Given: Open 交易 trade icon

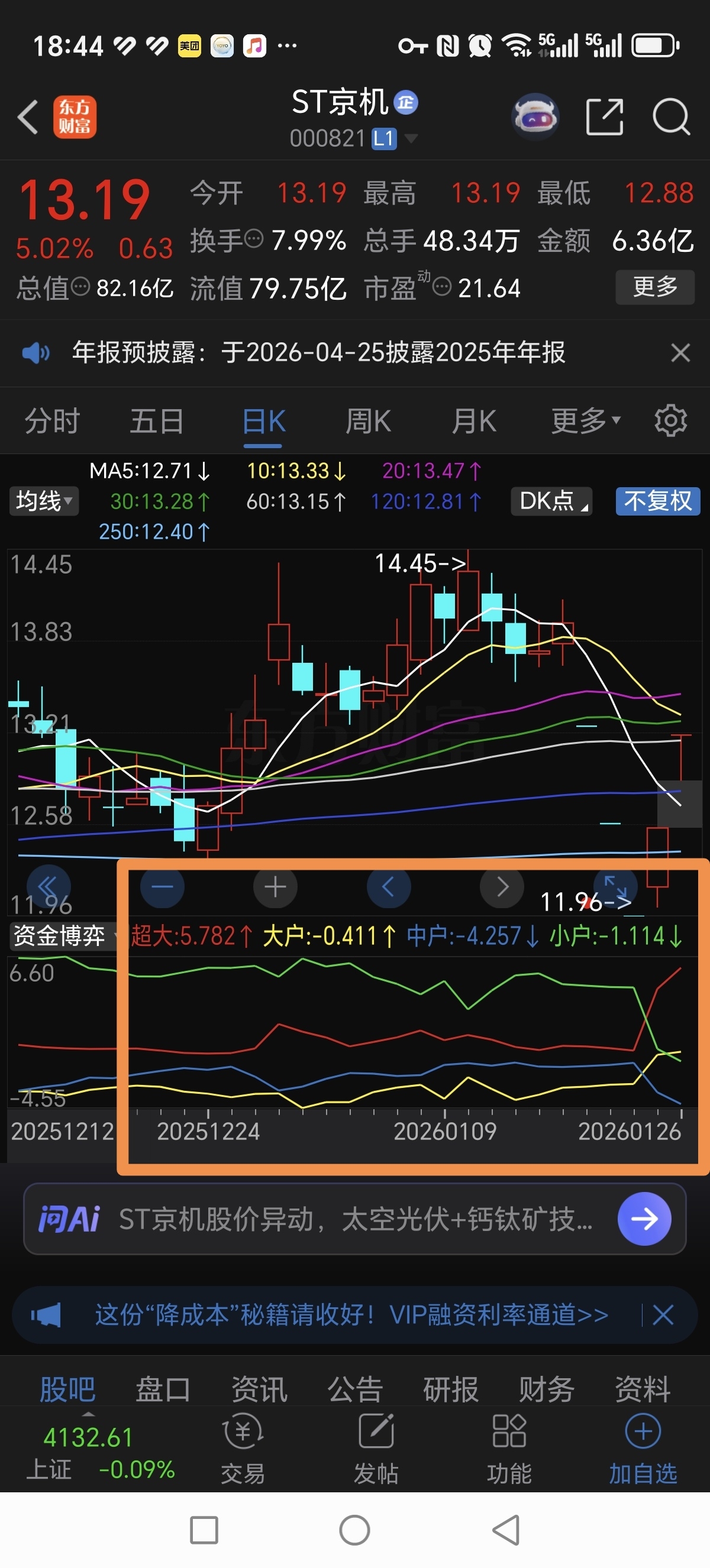Looking at the screenshot, I should [x=243, y=1449].
